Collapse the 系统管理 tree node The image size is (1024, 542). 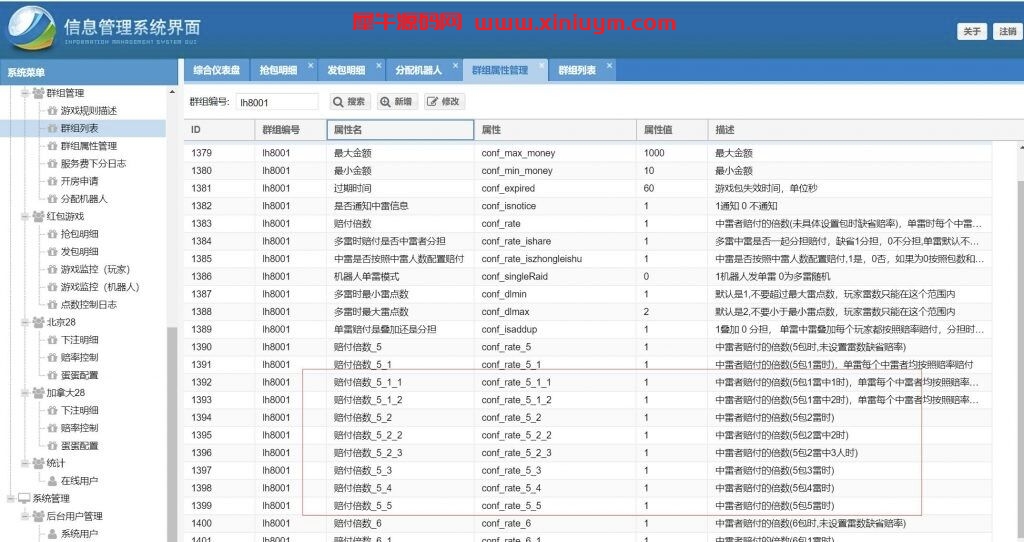click(x=10, y=499)
